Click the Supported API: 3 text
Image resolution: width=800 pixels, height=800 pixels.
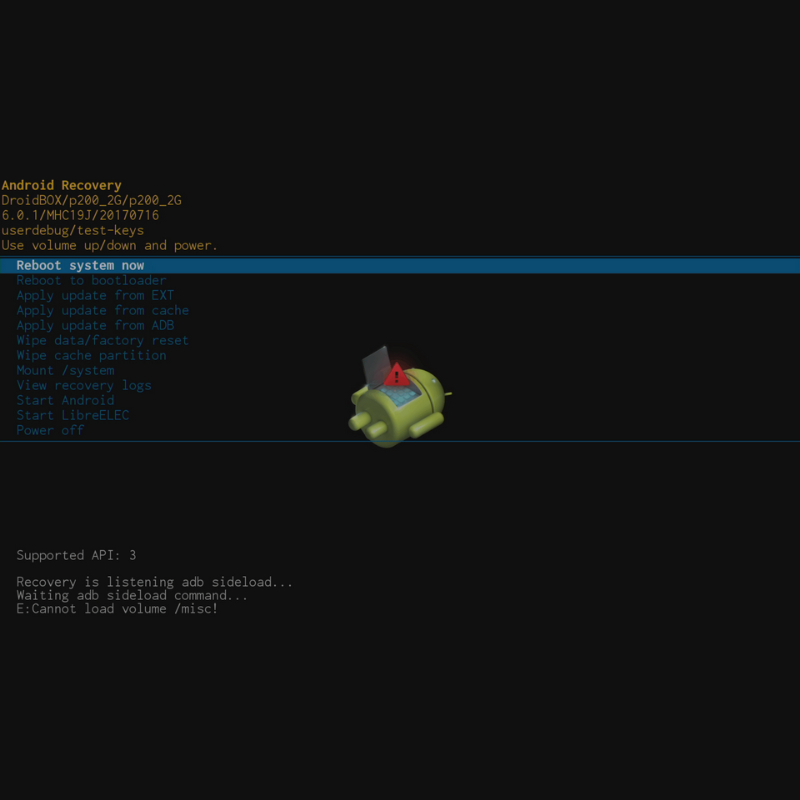76,555
